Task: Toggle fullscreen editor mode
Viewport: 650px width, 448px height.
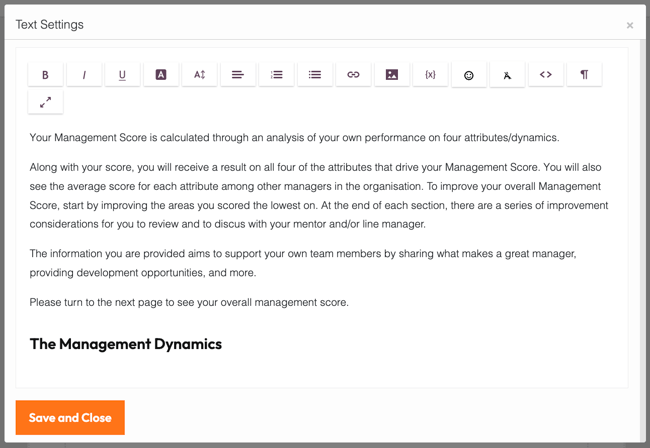Action: (45, 102)
